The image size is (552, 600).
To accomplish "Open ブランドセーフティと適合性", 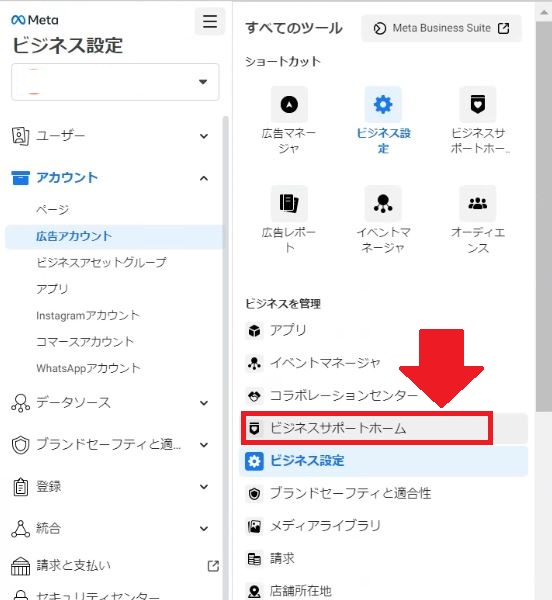I will (351, 494).
